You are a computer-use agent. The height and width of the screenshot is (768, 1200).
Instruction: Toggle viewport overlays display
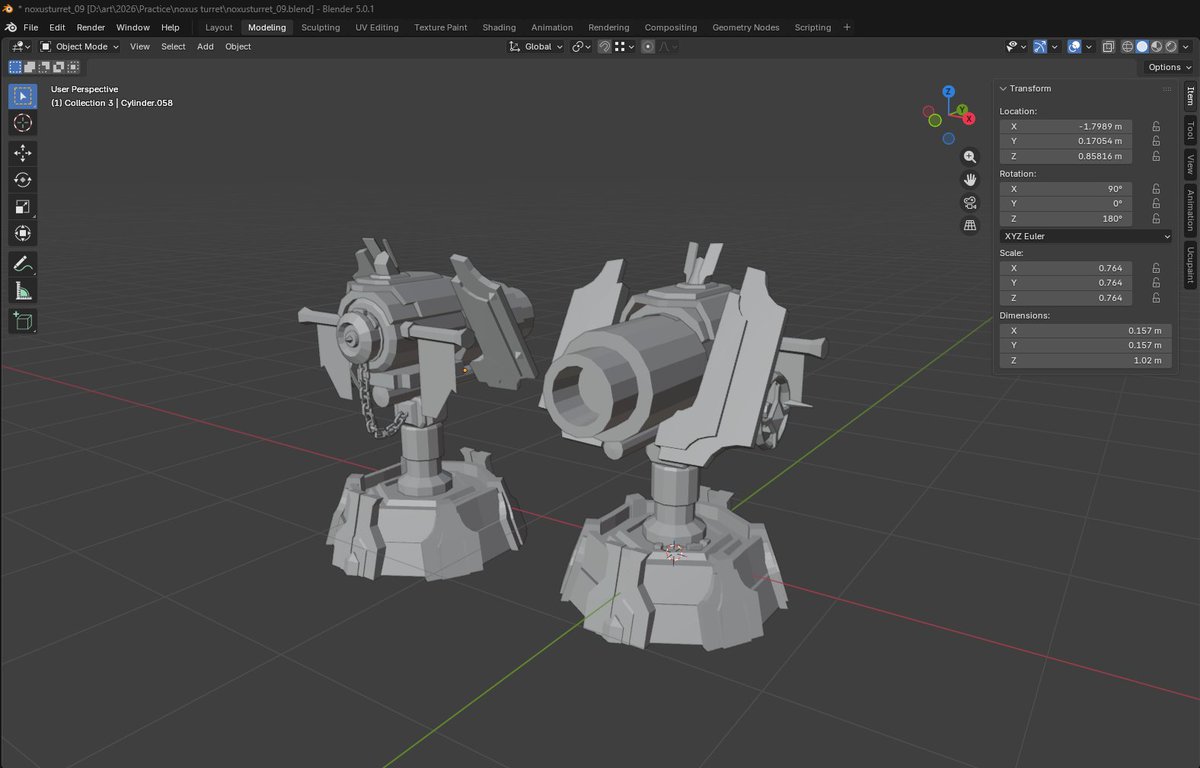pyautogui.click(x=1074, y=46)
